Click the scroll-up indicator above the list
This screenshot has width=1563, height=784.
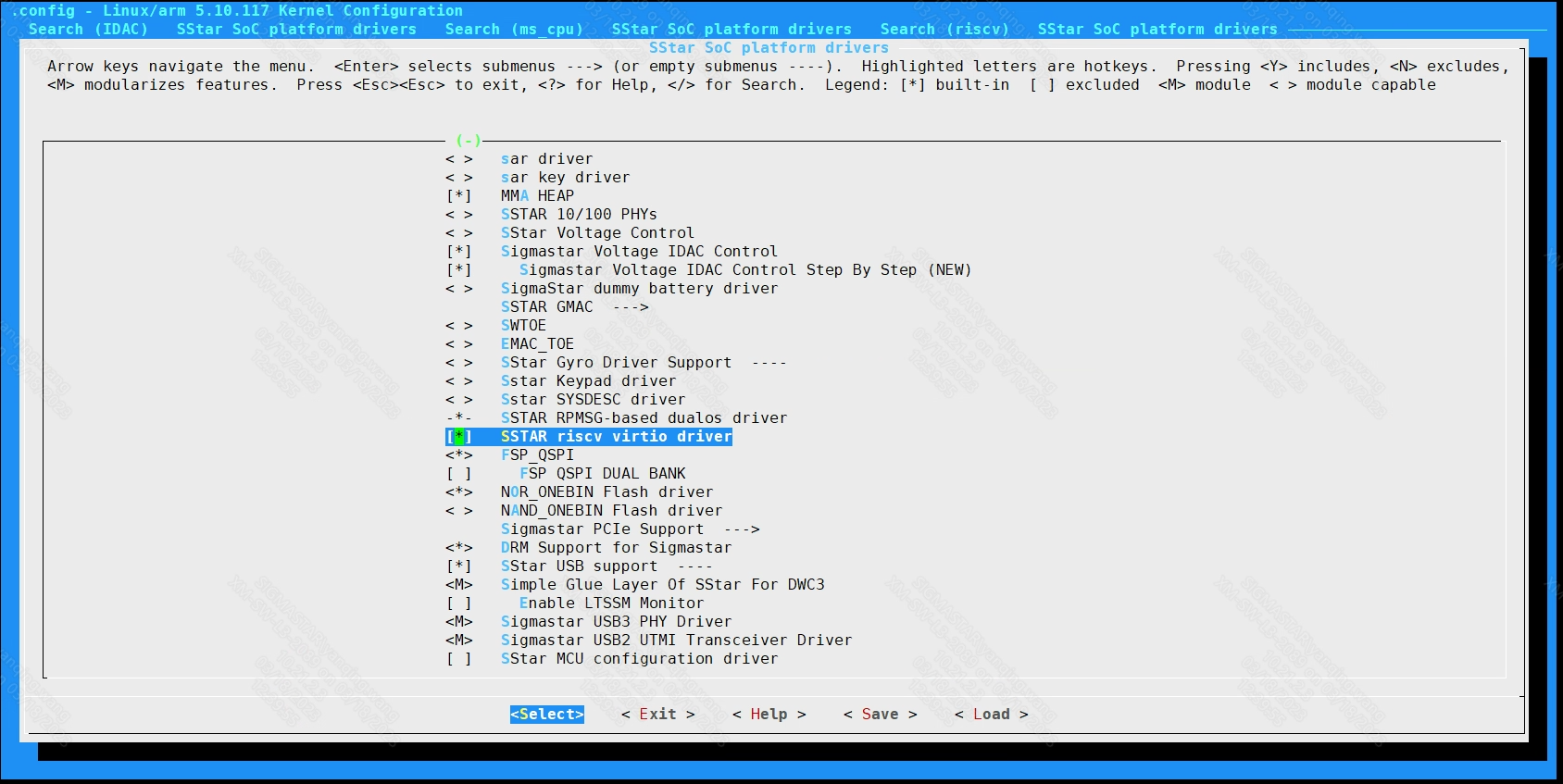[469, 141]
